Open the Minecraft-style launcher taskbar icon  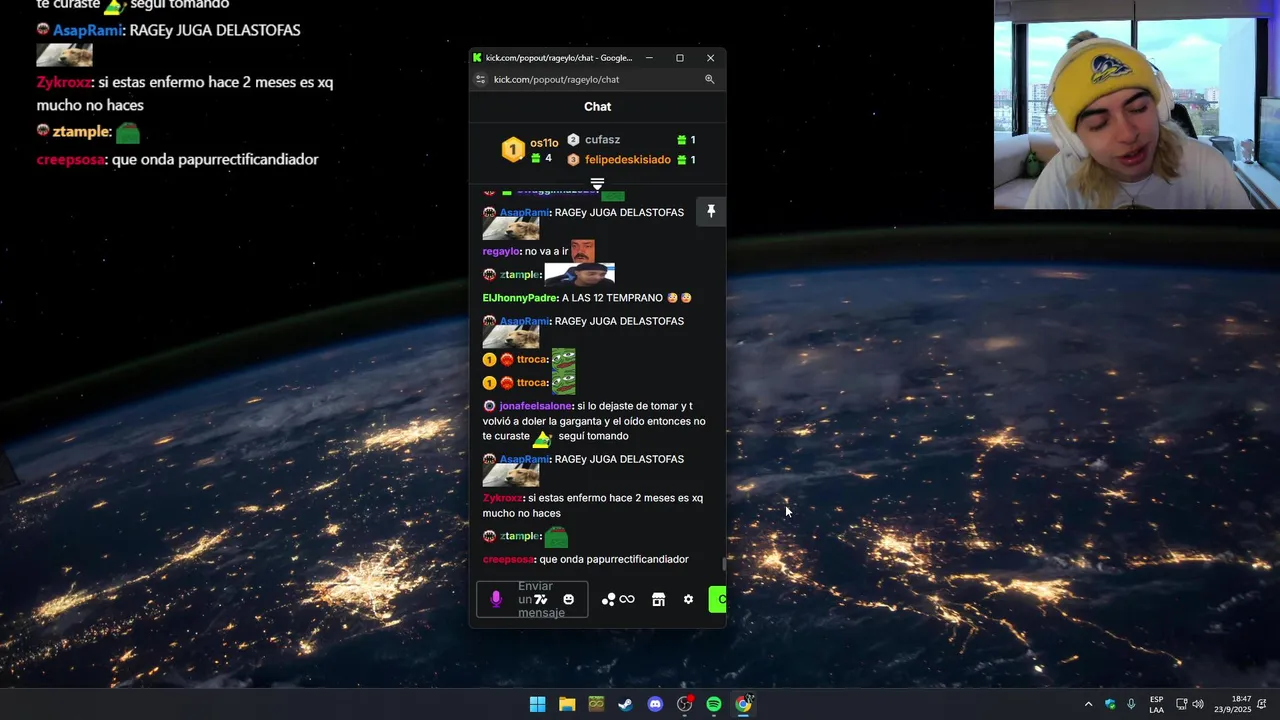coord(596,704)
